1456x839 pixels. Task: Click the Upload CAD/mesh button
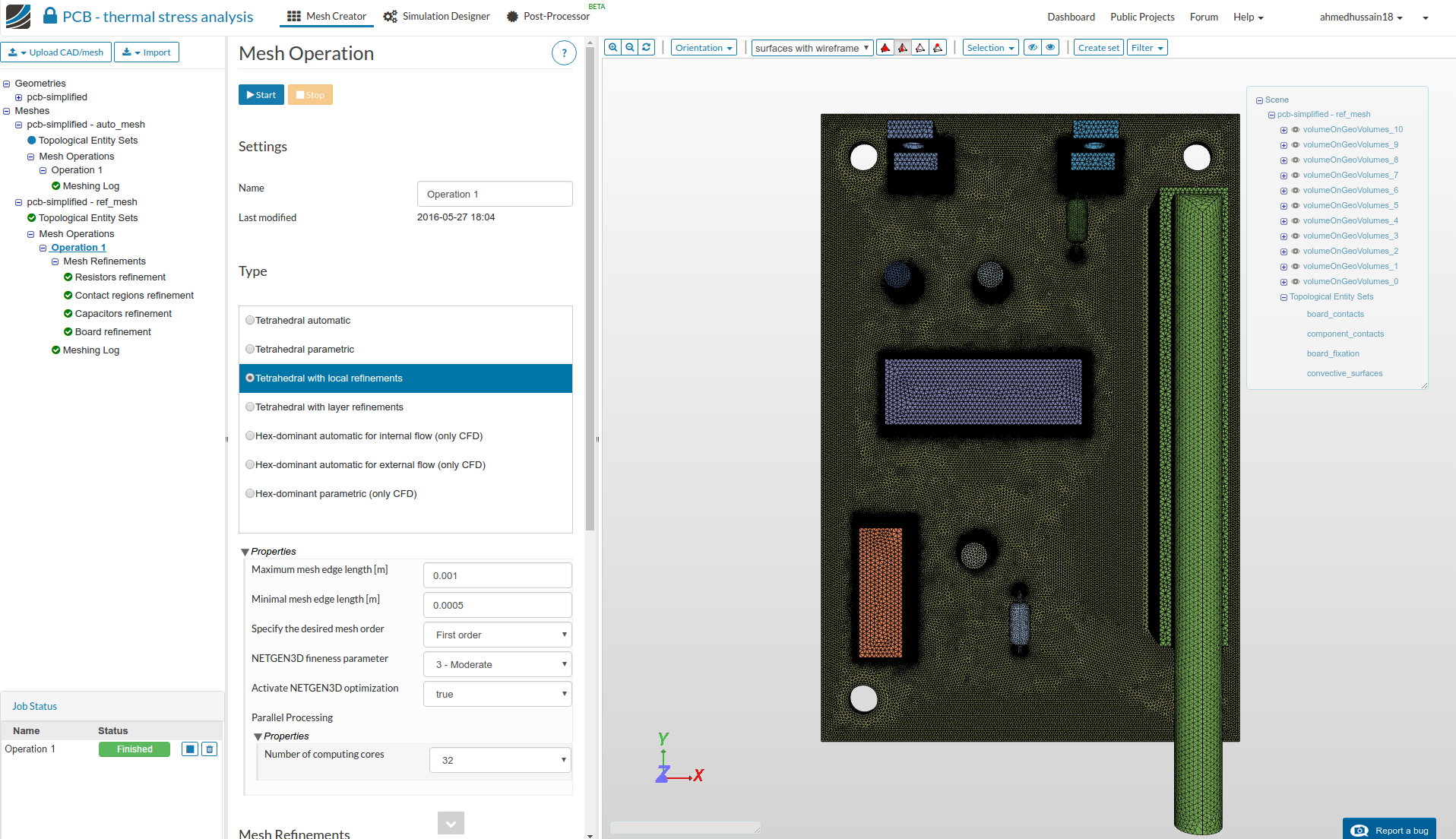tap(56, 52)
